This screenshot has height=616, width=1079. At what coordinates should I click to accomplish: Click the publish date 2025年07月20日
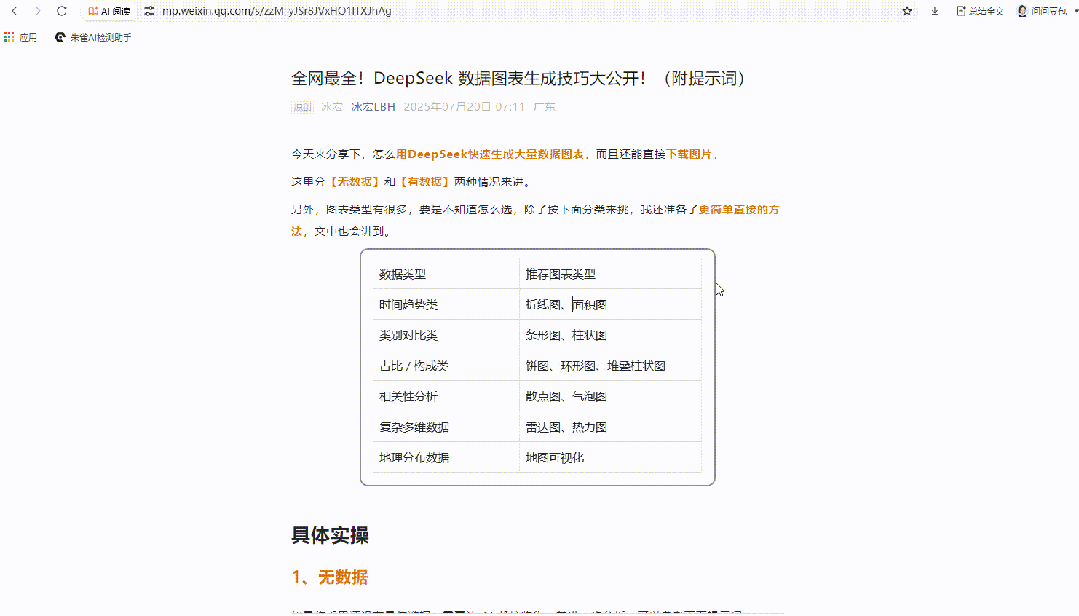tap(447, 107)
